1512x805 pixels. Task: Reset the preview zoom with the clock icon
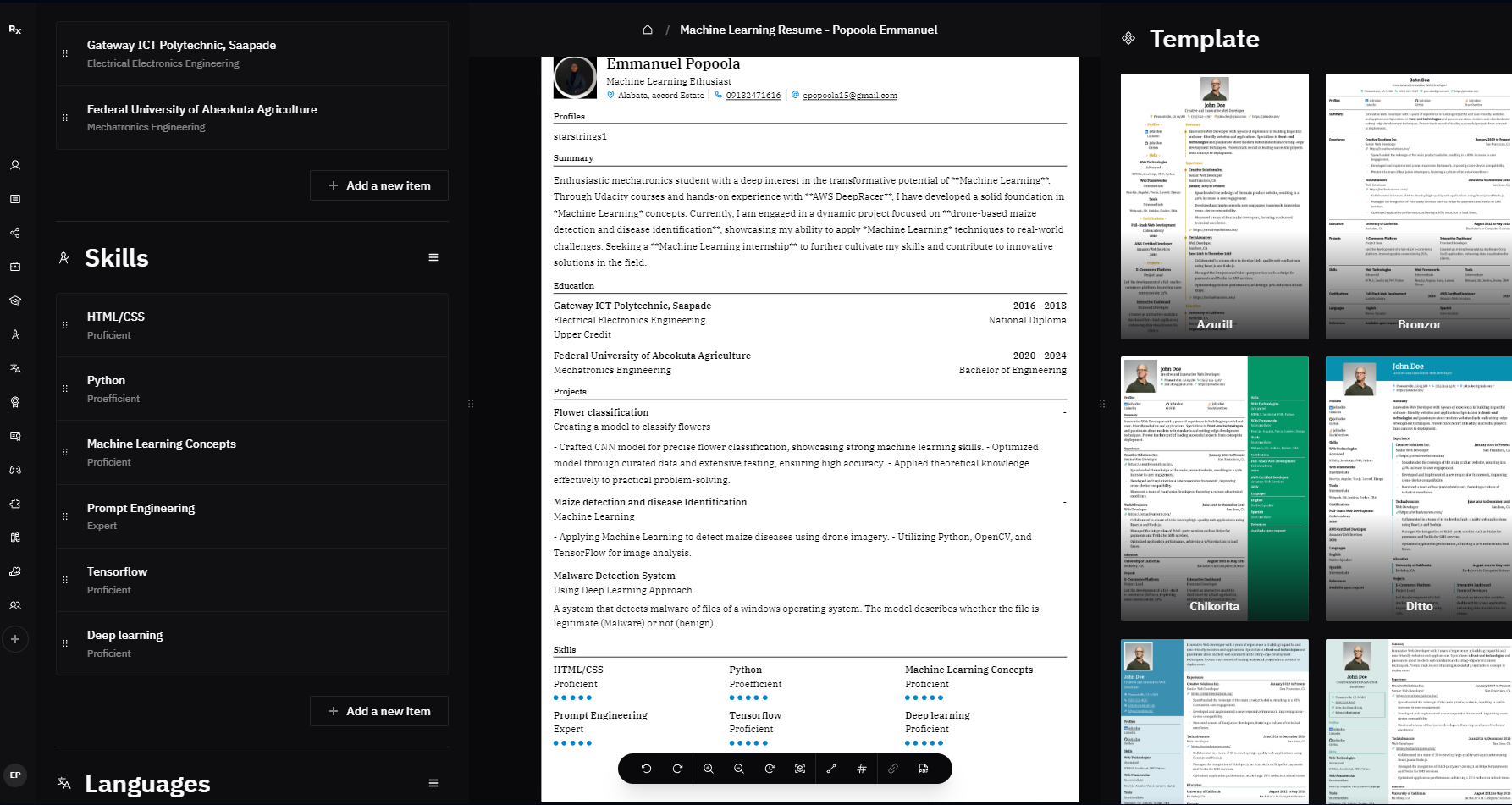(770, 769)
